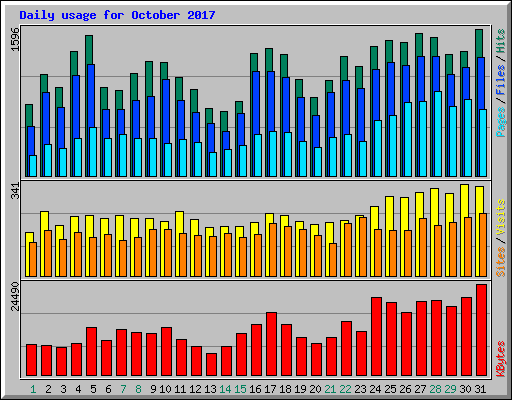This screenshot has height=400, width=512.
Task: Click day label "22" on the x-axis
Action: 345,389
